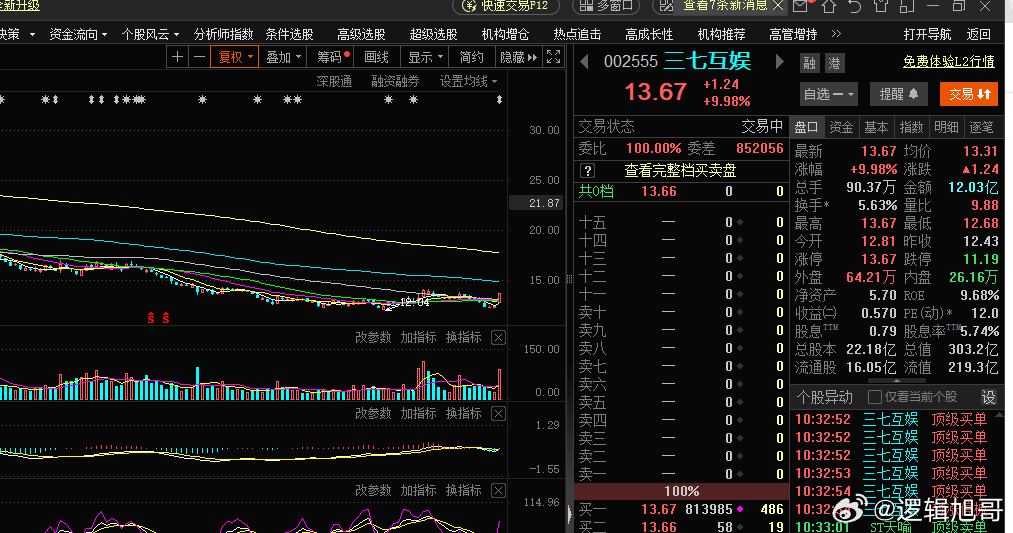
Task: Switch to the 指数 tab
Action: click(912, 127)
